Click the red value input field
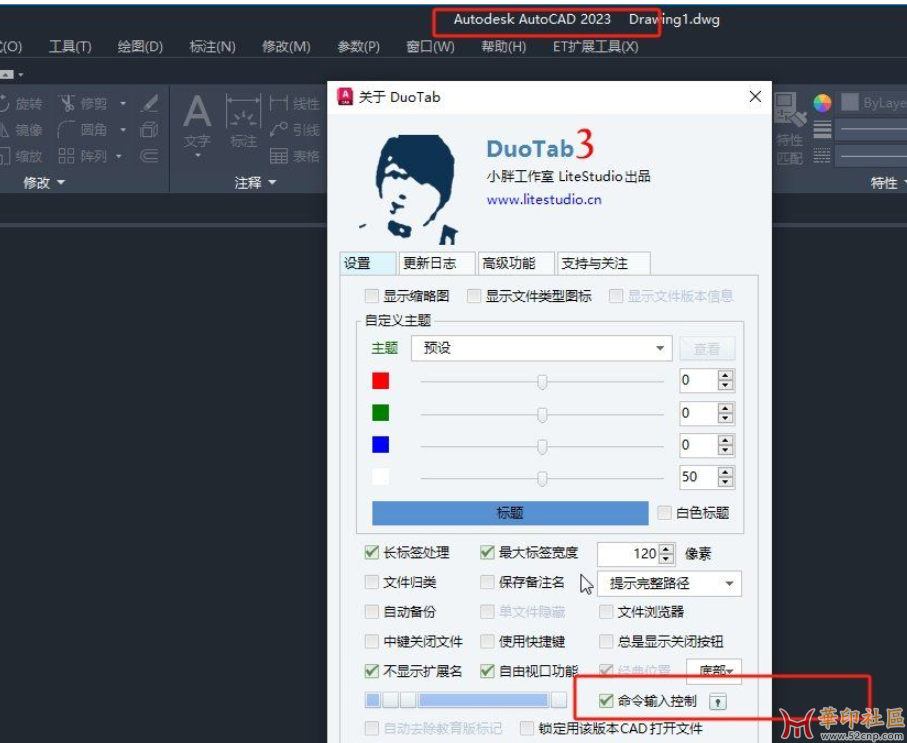 point(698,380)
